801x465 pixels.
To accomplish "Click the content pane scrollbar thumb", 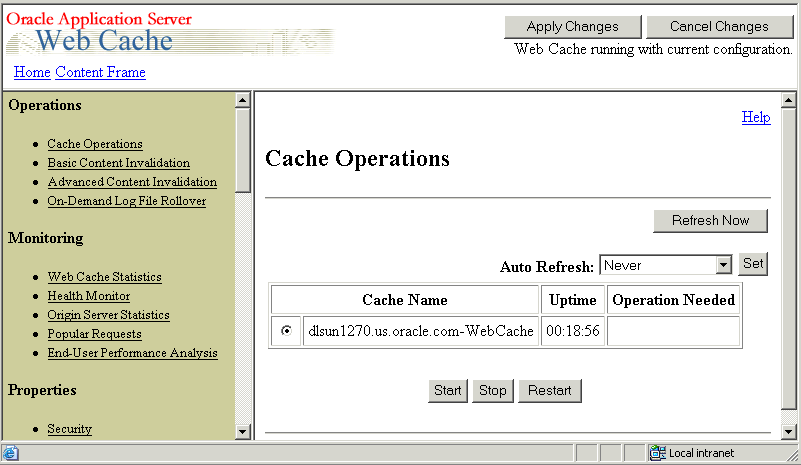I will click(x=788, y=259).
